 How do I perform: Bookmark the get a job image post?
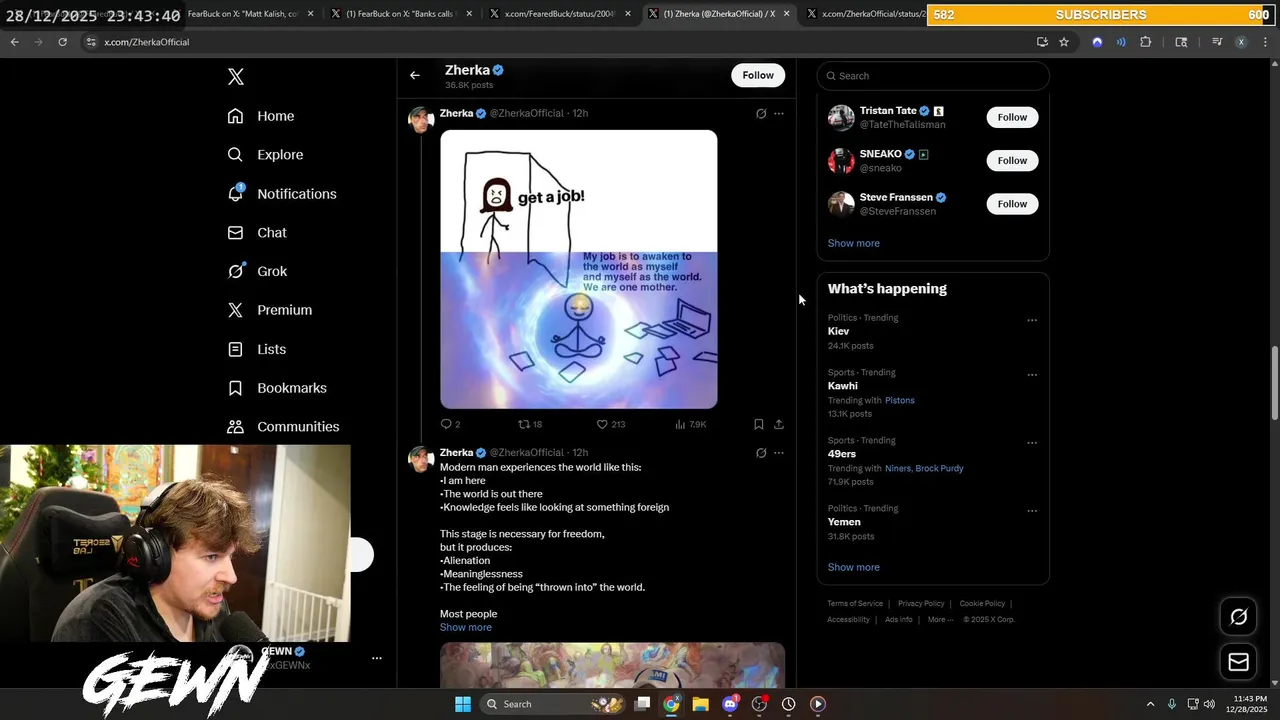point(759,424)
